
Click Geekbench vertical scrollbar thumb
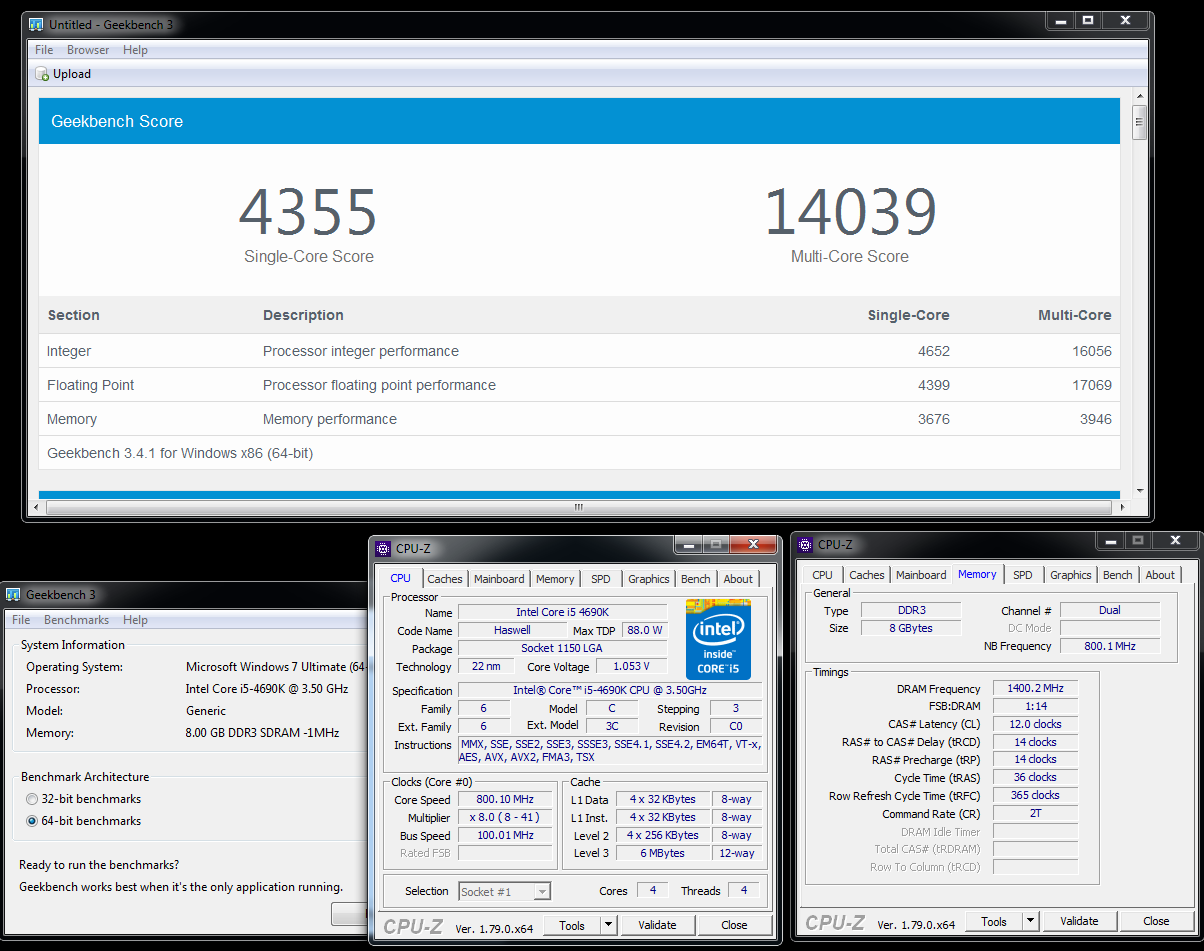tap(1139, 122)
